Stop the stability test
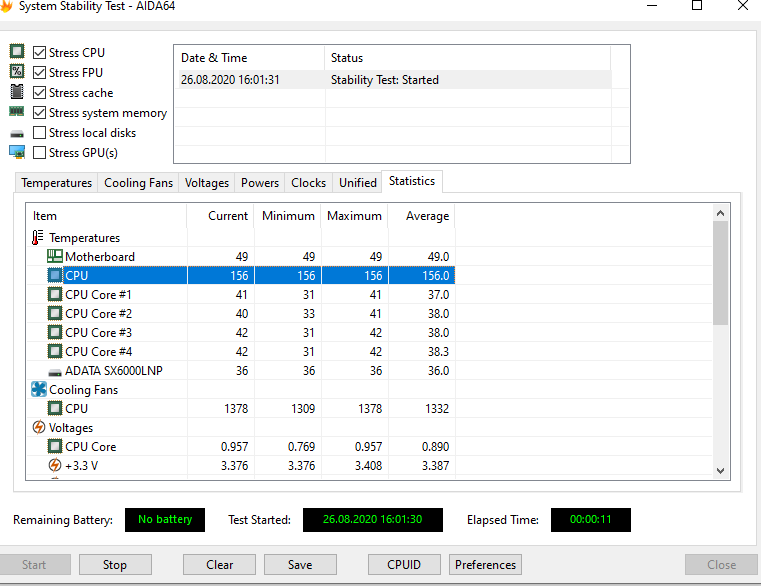This screenshot has width=761, height=586. [x=115, y=565]
